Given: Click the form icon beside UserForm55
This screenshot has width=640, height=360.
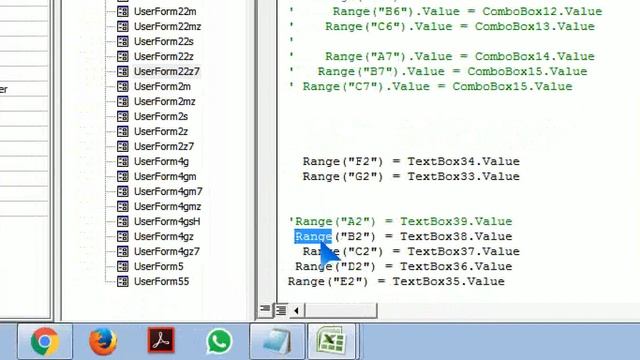Looking at the screenshot, I should pos(123,281).
